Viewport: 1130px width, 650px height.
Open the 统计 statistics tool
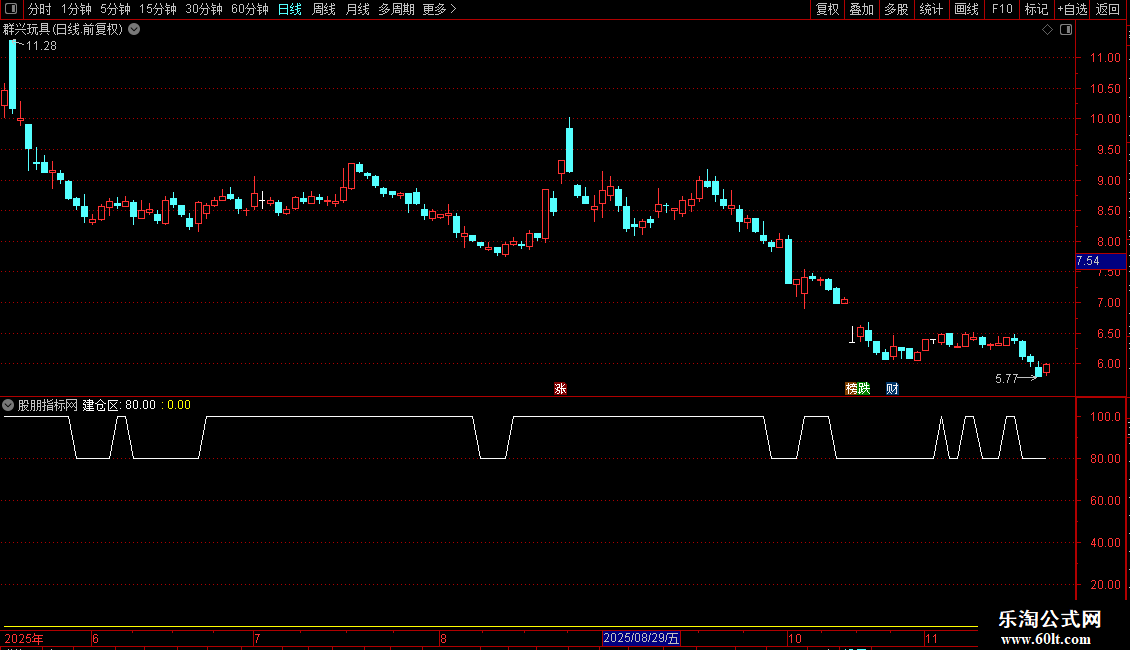[931, 9]
